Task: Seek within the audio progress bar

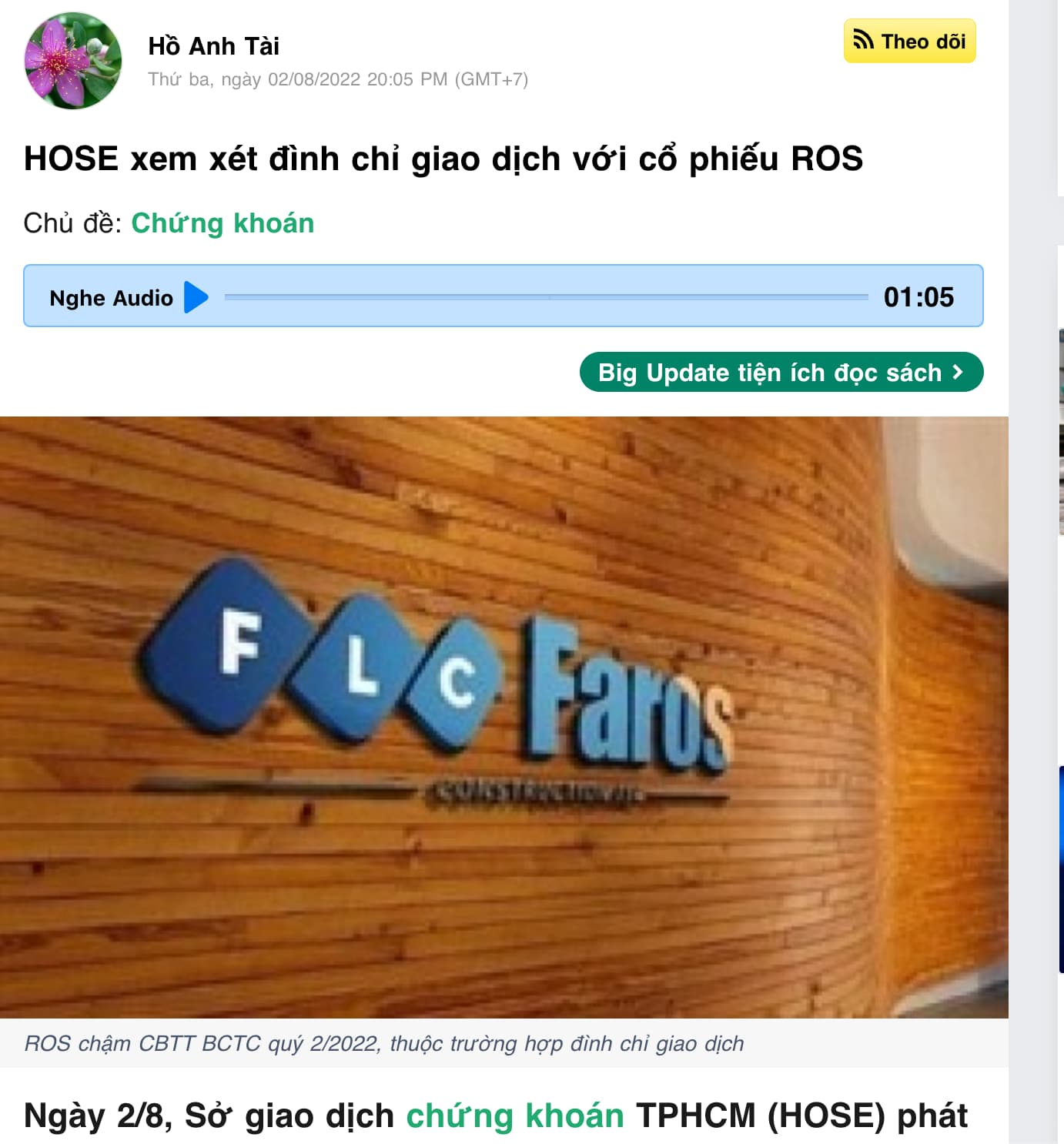Action: tap(546, 296)
